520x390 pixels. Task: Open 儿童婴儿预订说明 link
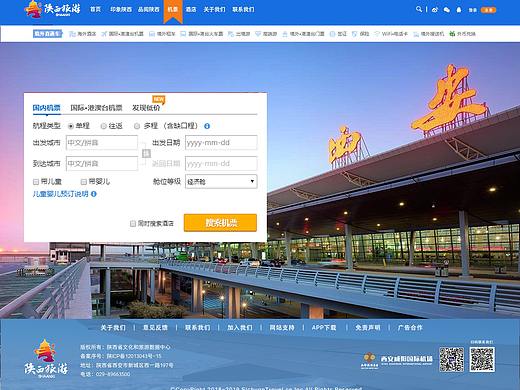(x=60, y=194)
